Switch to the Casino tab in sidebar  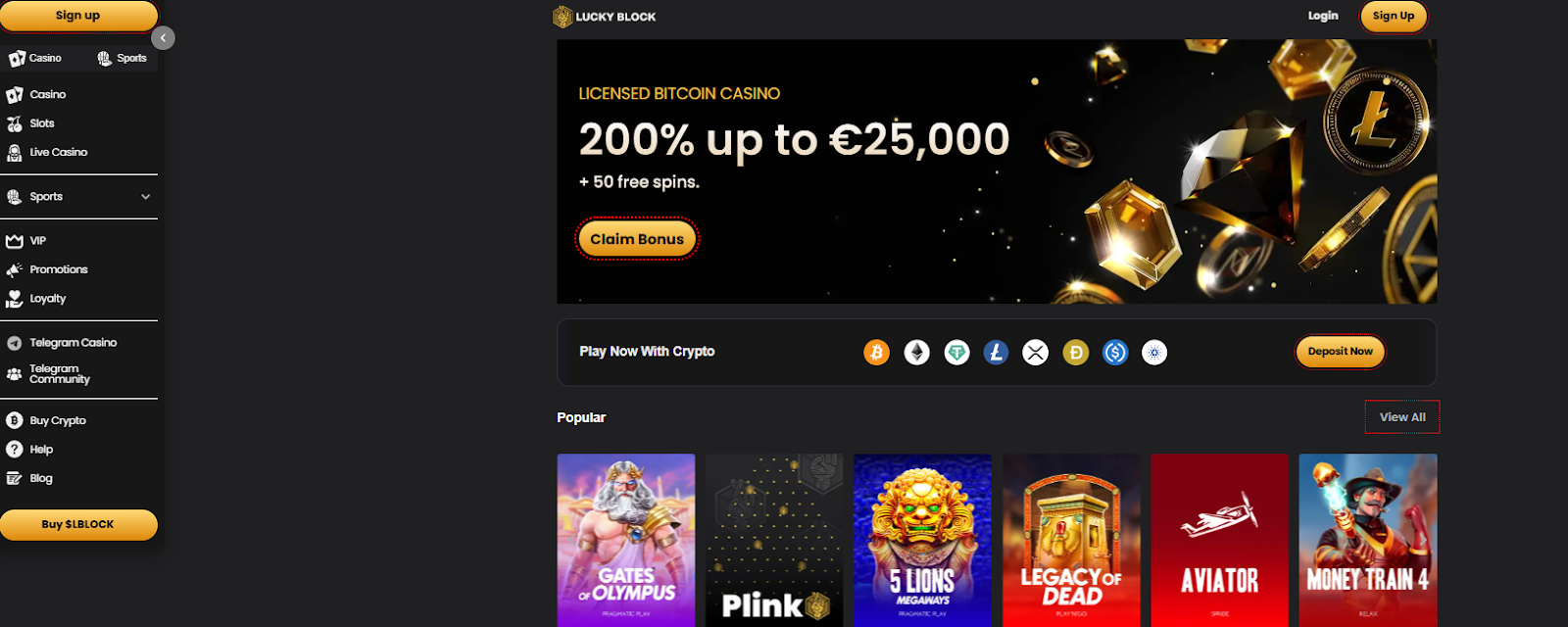click(35, 58)
